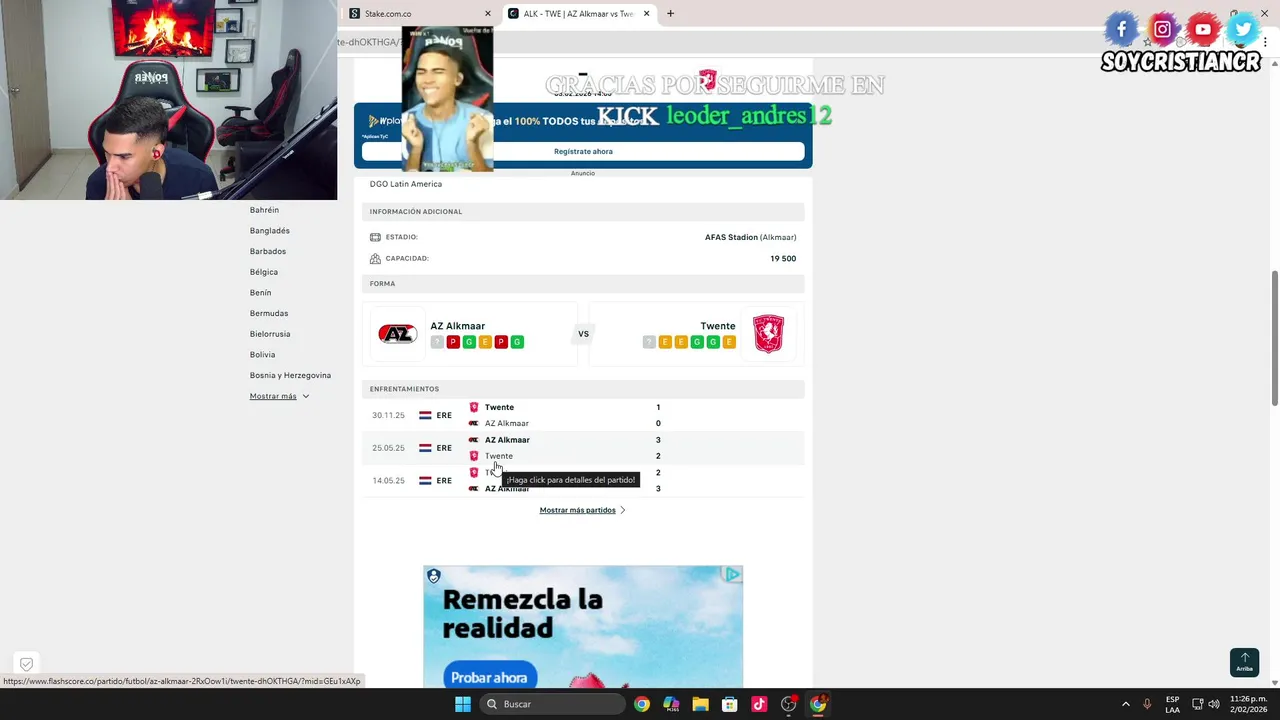Open Barbados in the country list
The height and width of the screenshot is (720, 1280).
click(x=268, y=251)
